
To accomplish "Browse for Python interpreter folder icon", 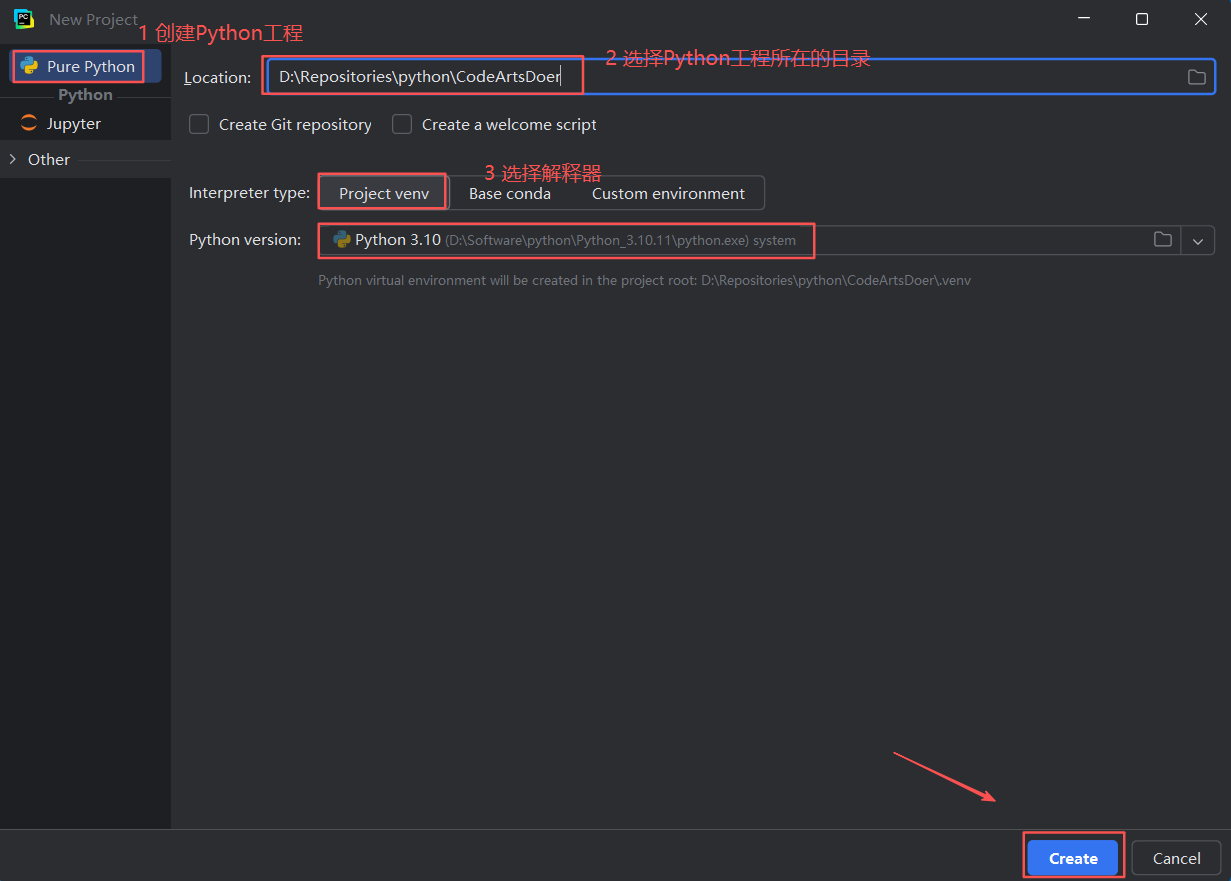I will [x=1162, y=240].
